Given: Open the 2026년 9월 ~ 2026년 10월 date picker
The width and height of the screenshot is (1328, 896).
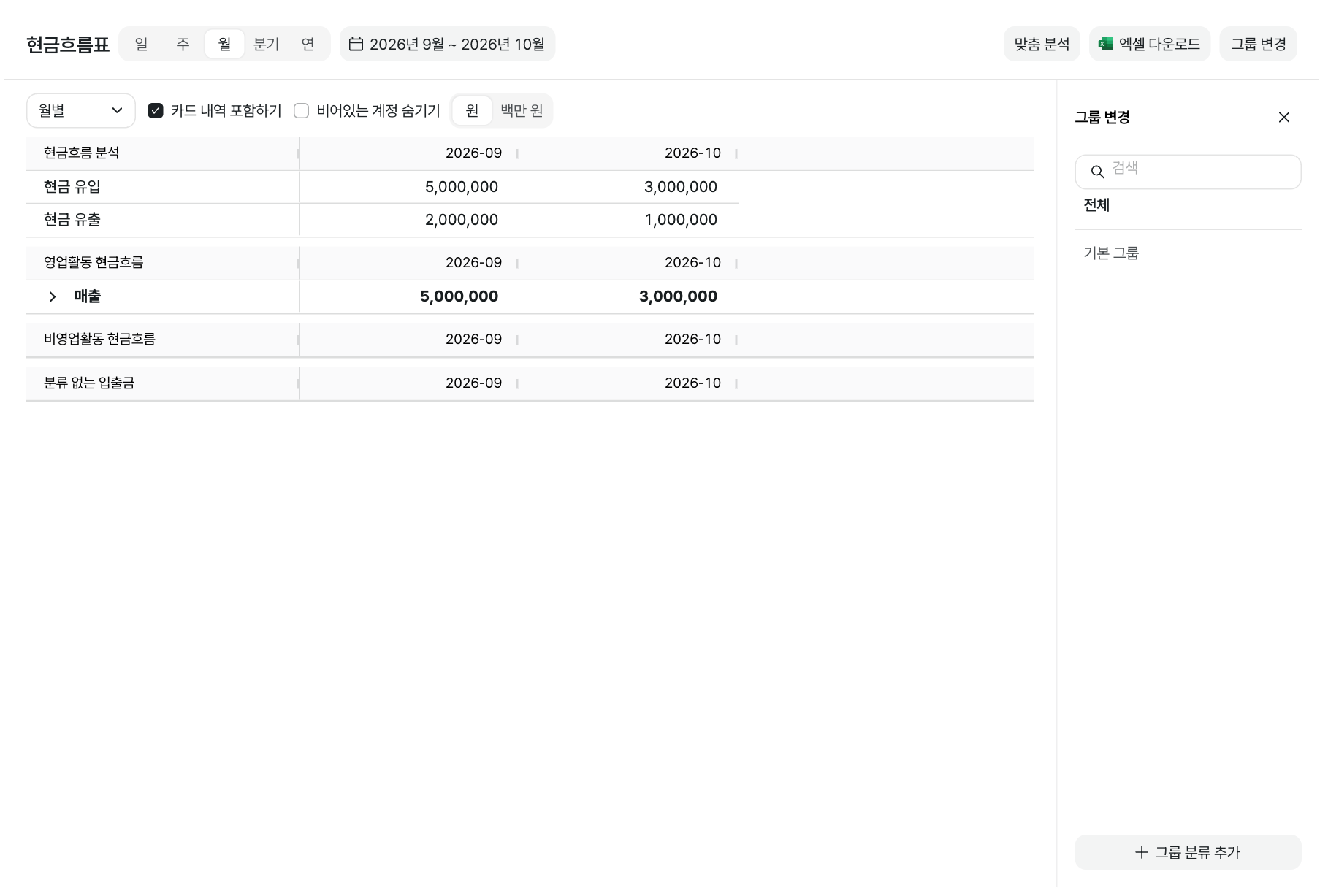Looking at the screenshot, I should (x=447, y=44).
